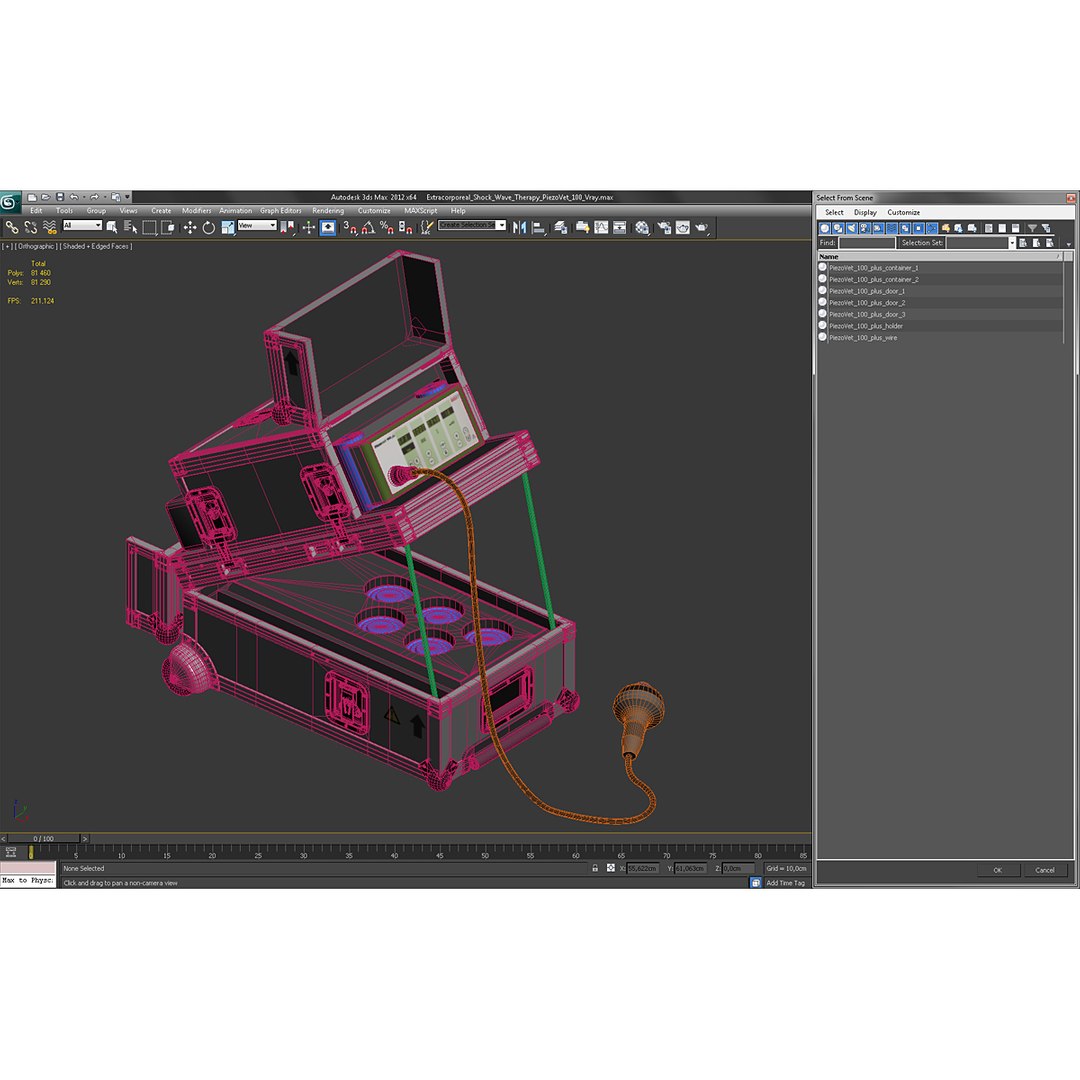Open the Graph Editors menu
This screenshot has width=1080, height=1080.
pyautogui.click(x=280, y=211)
